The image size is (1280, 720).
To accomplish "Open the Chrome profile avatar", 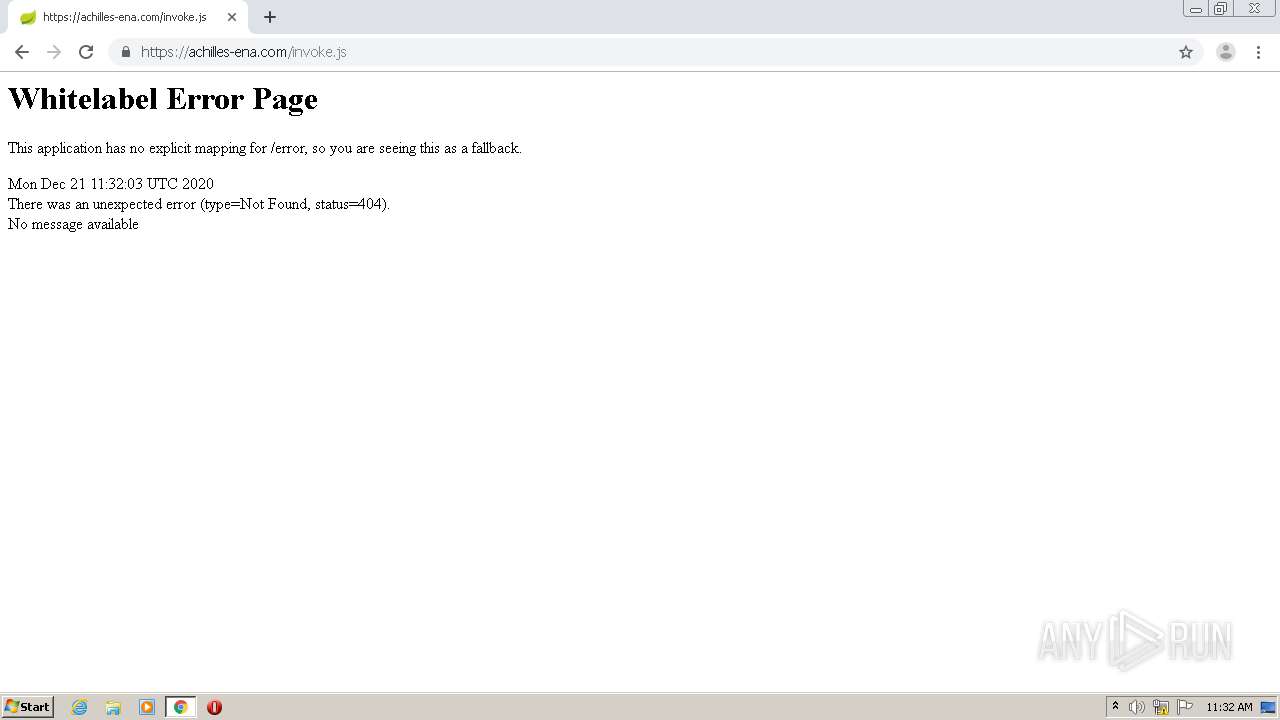I will click(x=1226, y=52).
